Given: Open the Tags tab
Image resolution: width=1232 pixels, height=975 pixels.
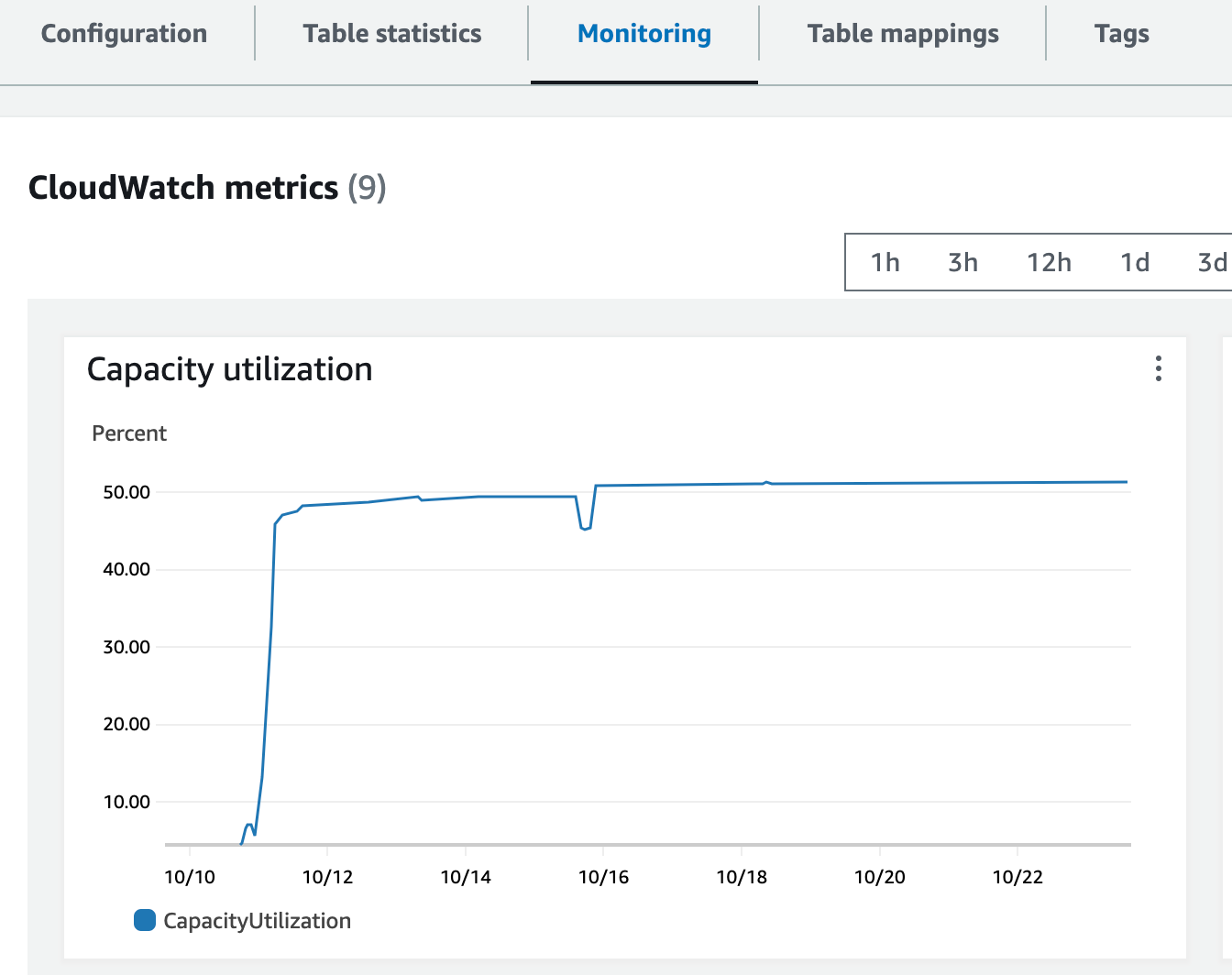Looking at the screenshot, I should [x=1121, y=33].
